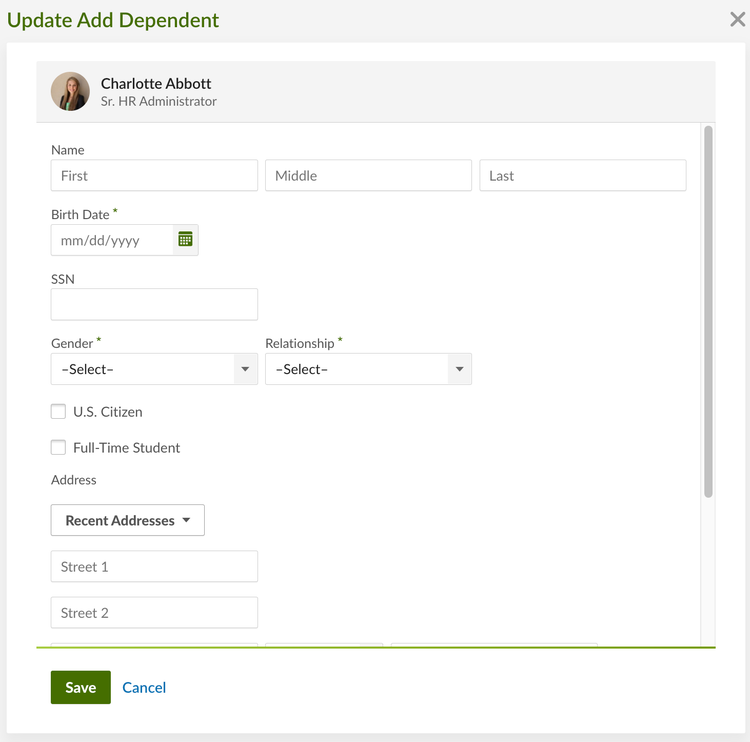This screenshot has height=742, width=750.
Task: Click the Full-Time Student label text
Action: click(x=126, y=448)
